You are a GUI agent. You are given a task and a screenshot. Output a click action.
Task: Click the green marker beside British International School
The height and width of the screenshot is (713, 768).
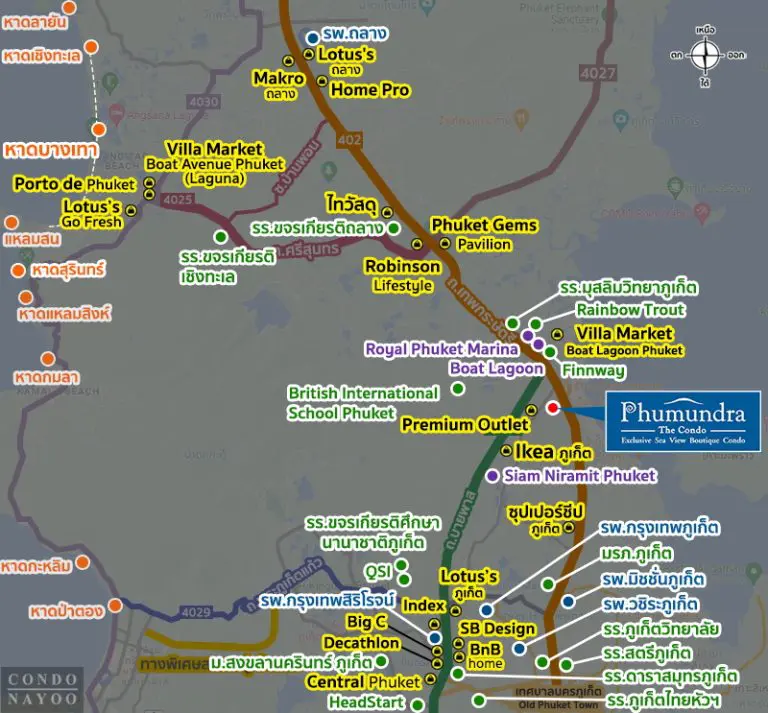tap(458, 389)
